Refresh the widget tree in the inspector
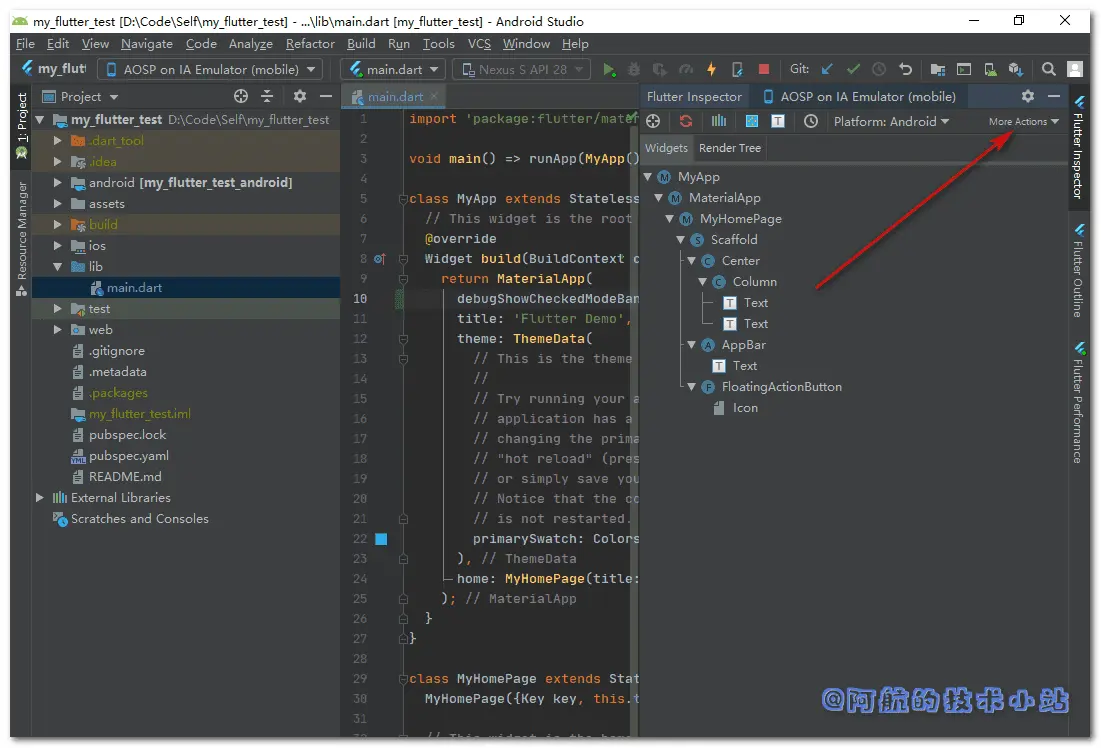 [686, 122]
